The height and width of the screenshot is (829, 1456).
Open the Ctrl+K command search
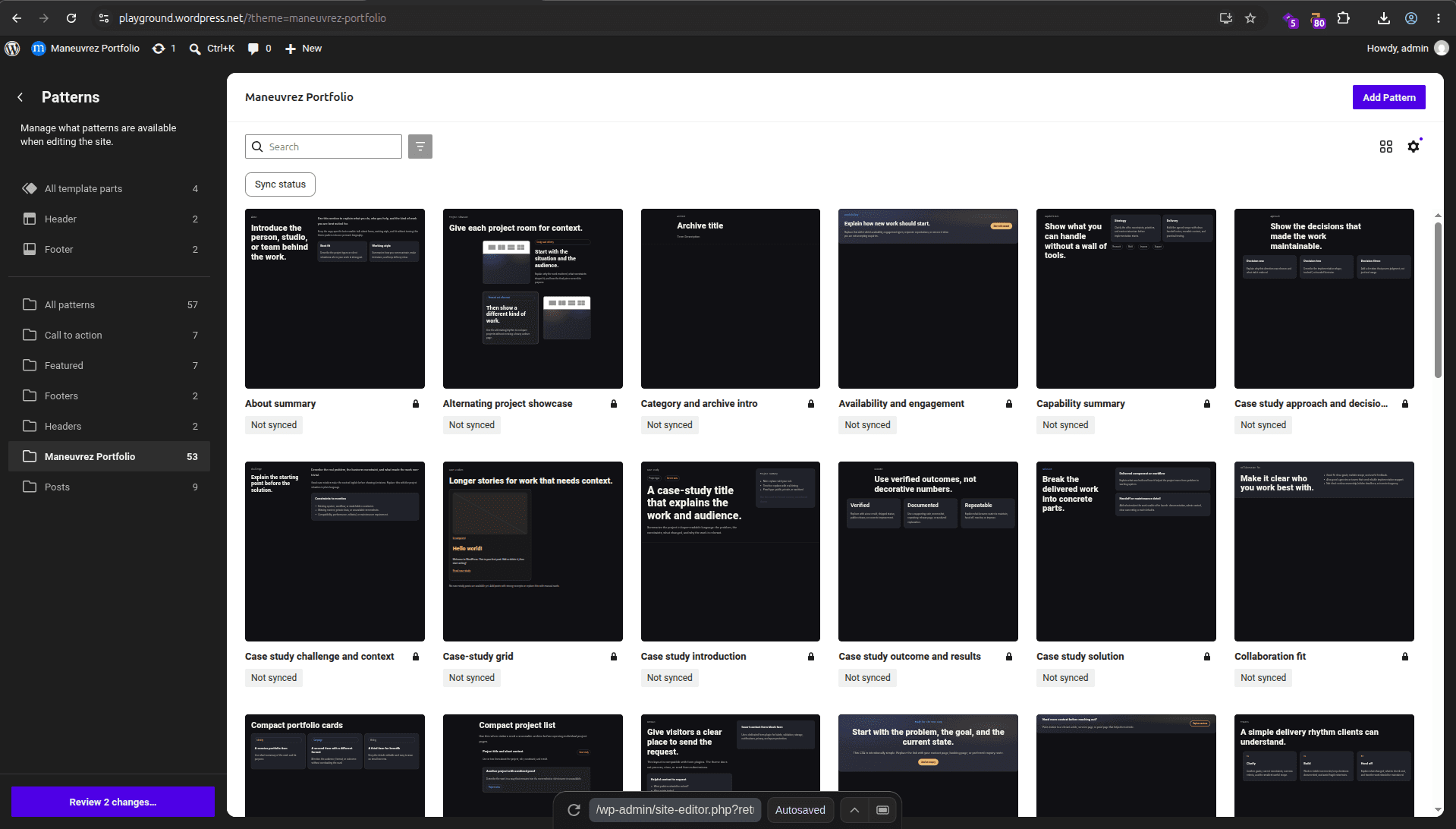point(212,49)
